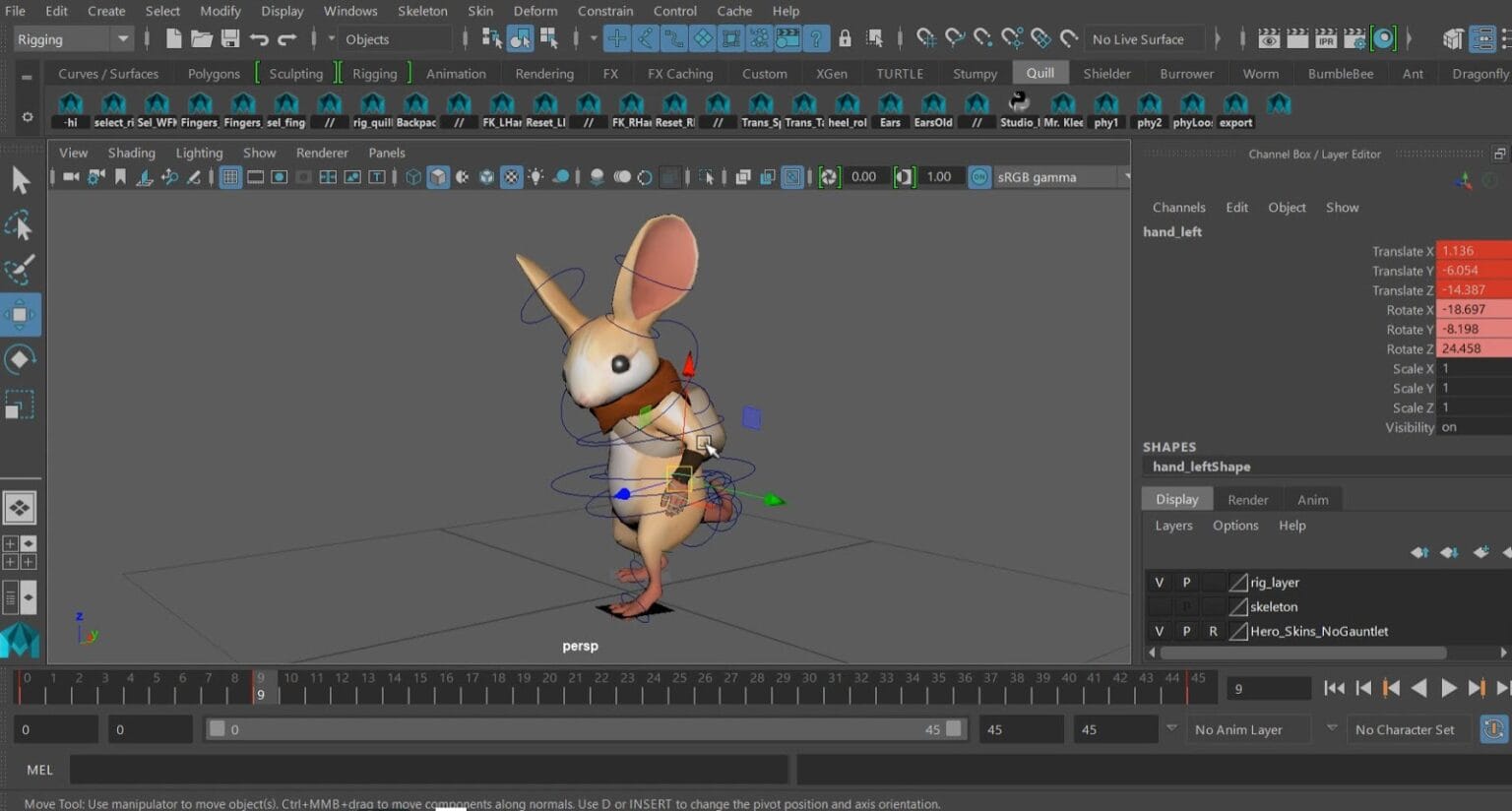Enable visibility for the skeleton layer
The width and height of the screenshot is (1512, 811).
(x=1159, y=606)
